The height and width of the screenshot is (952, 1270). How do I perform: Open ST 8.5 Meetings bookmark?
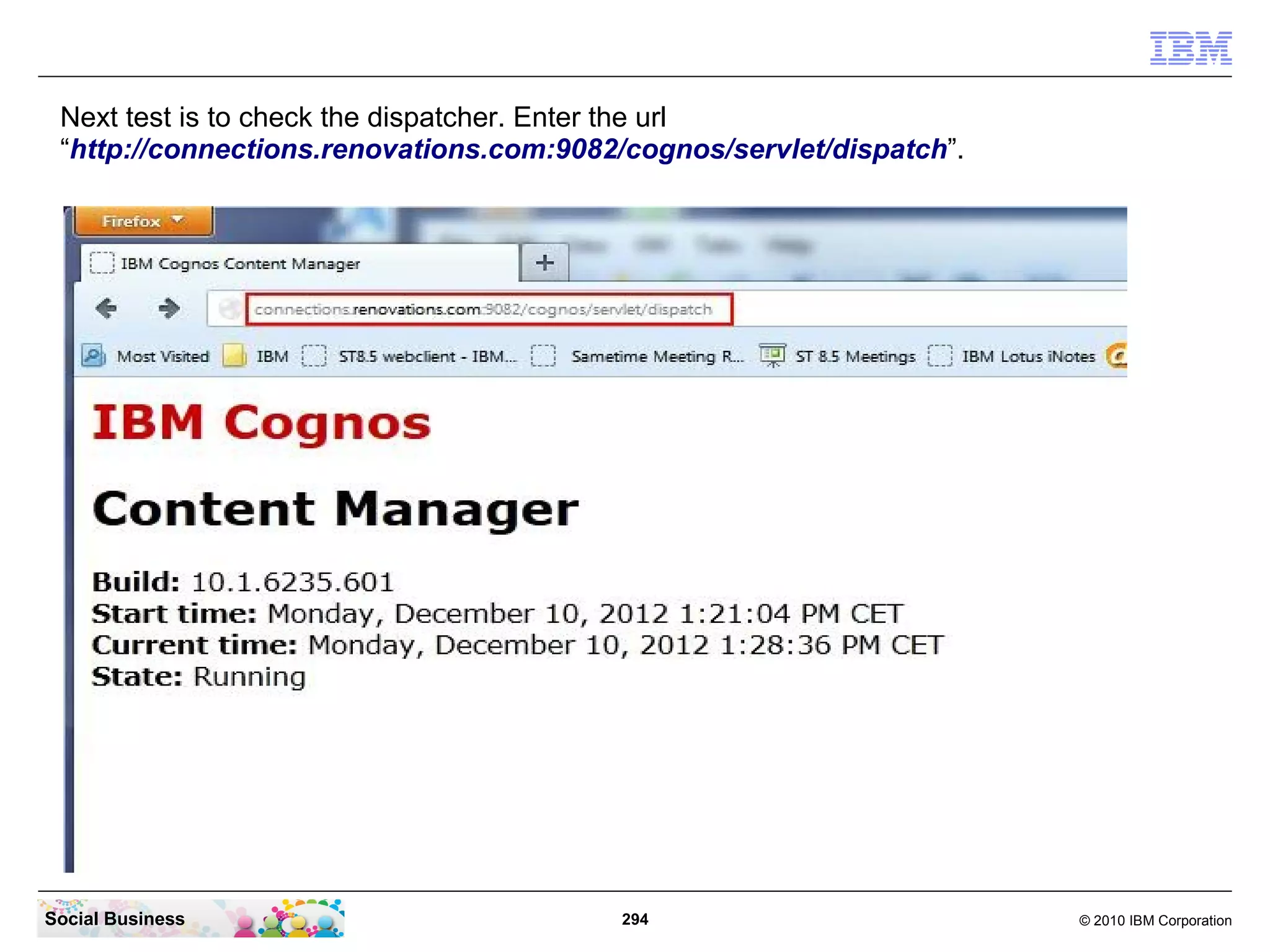837,356
